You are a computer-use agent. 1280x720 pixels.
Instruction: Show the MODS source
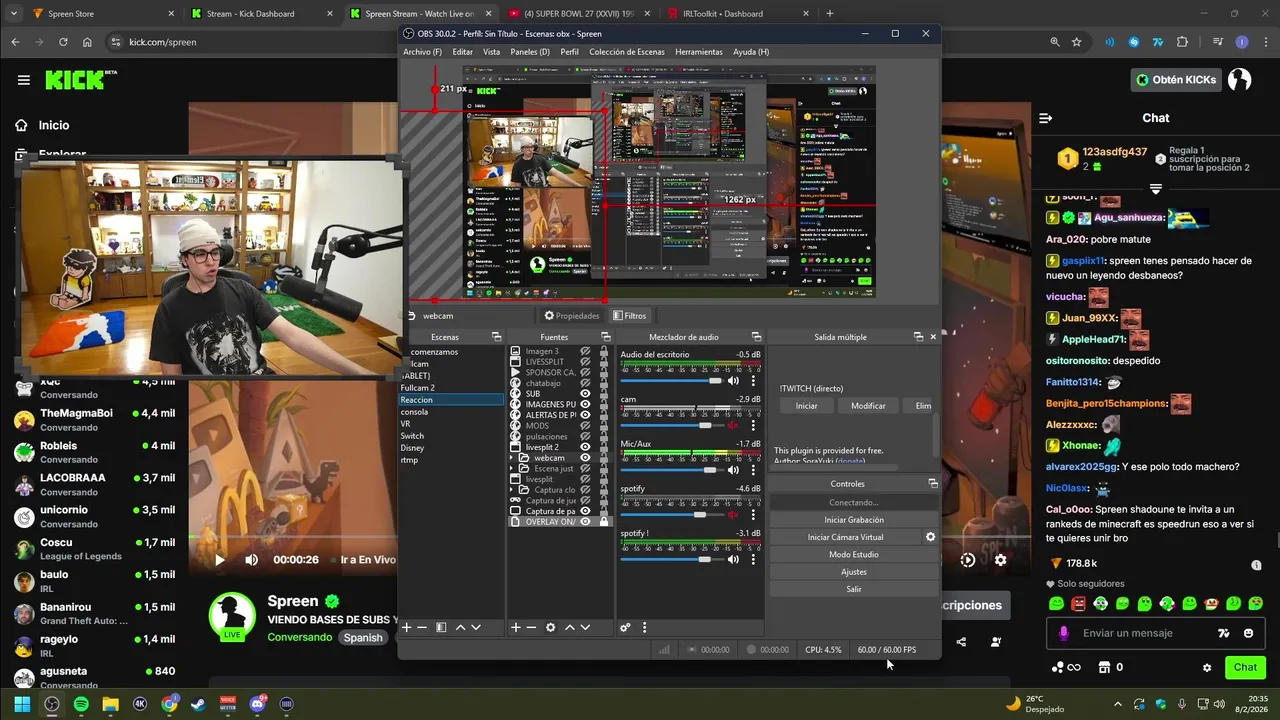point(586,426)
